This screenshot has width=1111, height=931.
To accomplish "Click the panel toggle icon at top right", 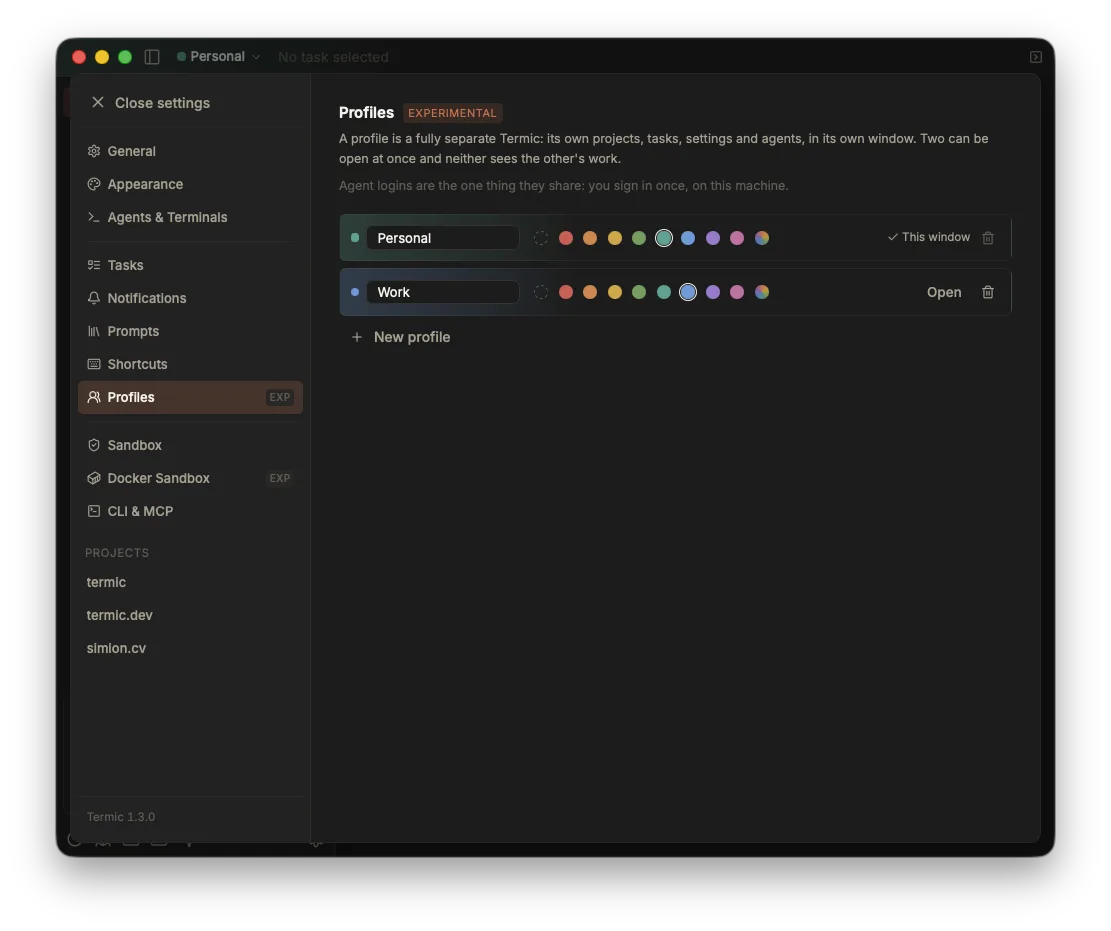I will click(x=1035, y=57).
